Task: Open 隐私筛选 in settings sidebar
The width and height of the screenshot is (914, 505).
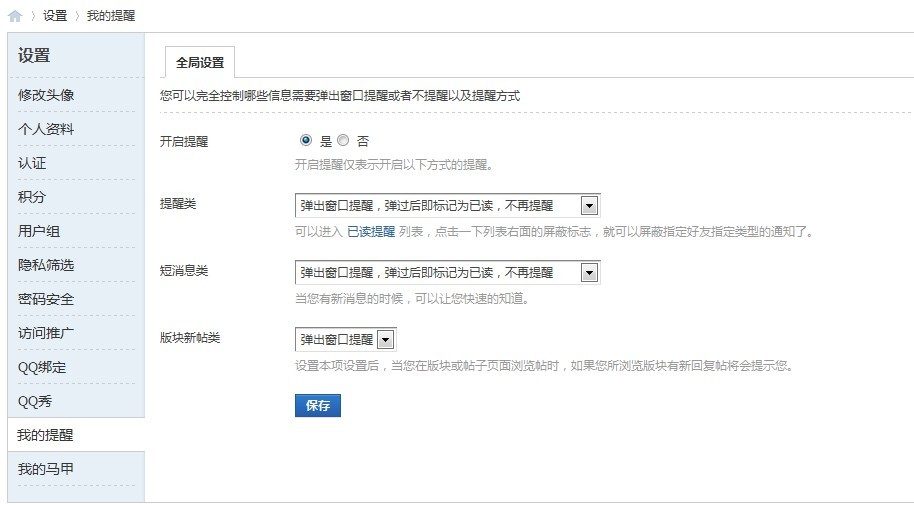Action: click(x=46, y=265)
